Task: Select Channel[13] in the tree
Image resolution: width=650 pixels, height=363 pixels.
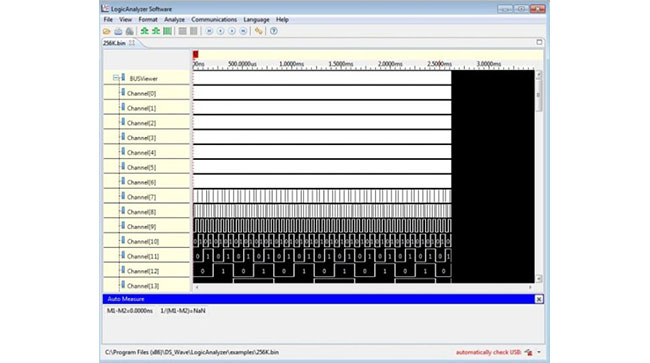Action: pyautogui.click(x=143, y=286)
